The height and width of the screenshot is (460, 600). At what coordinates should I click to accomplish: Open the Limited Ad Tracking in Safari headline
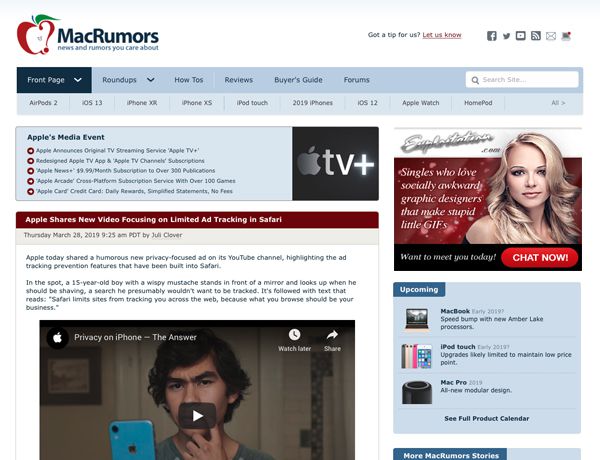pyautogui.click(x=153, y=220)
